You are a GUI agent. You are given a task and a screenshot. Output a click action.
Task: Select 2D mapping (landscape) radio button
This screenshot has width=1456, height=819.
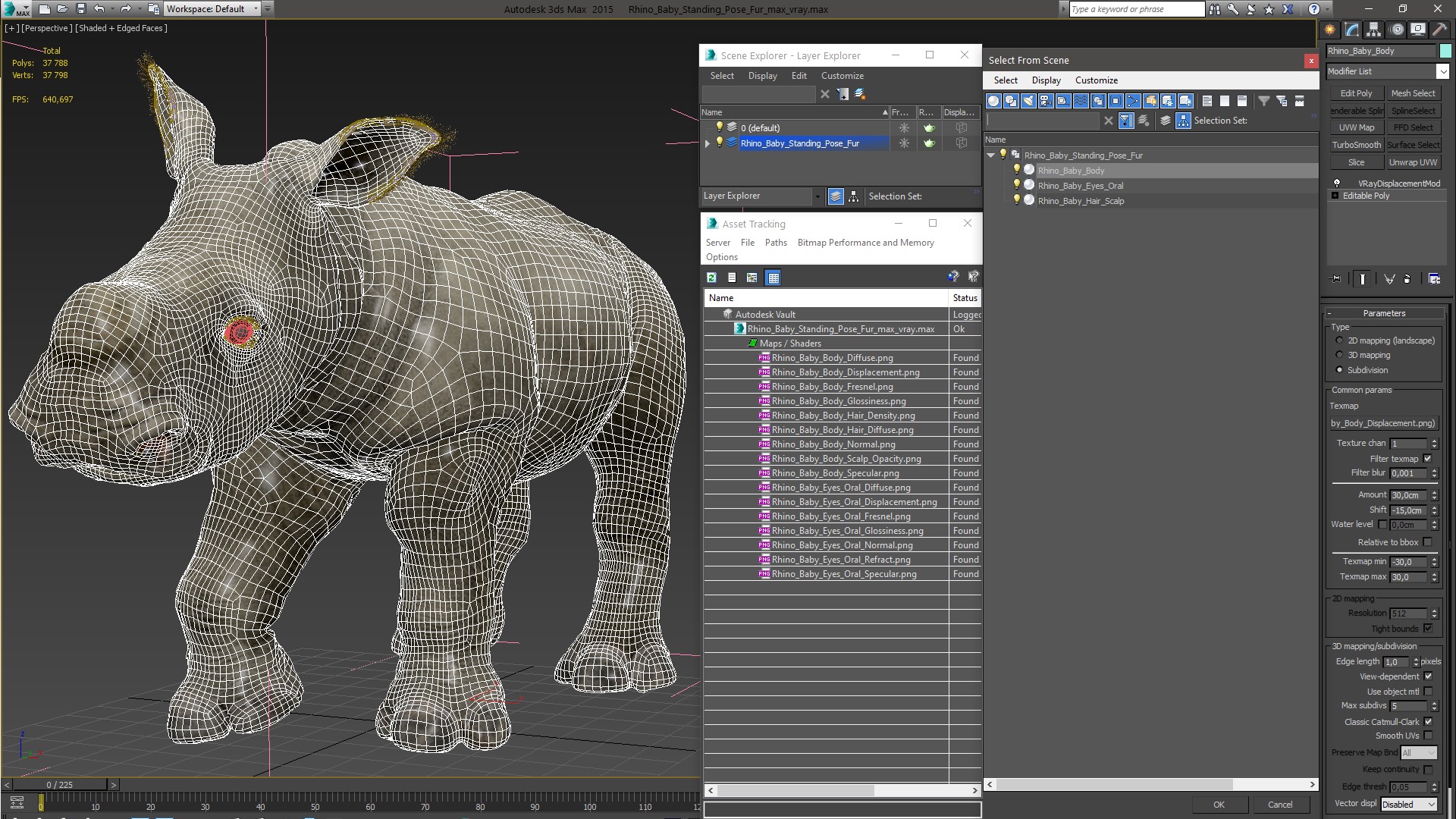(1339, 340)
